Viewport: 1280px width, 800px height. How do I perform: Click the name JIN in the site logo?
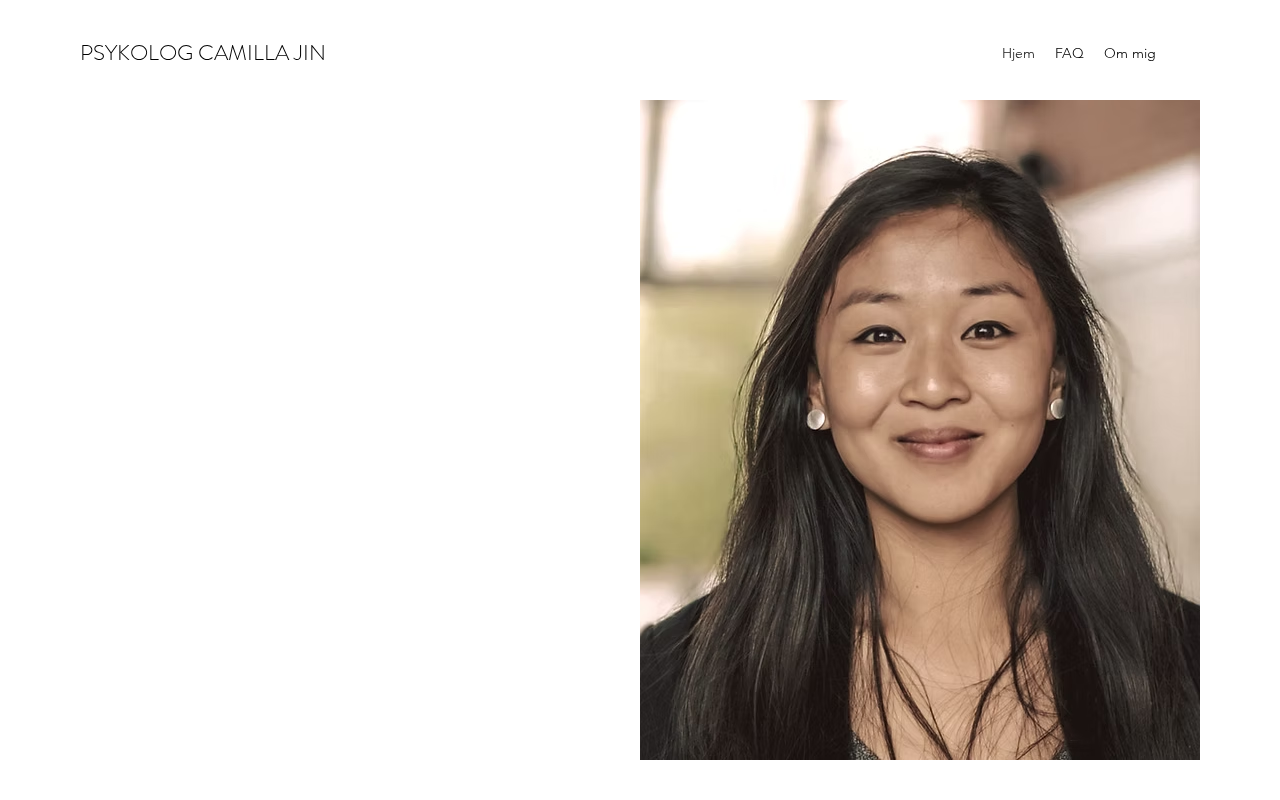309,53
